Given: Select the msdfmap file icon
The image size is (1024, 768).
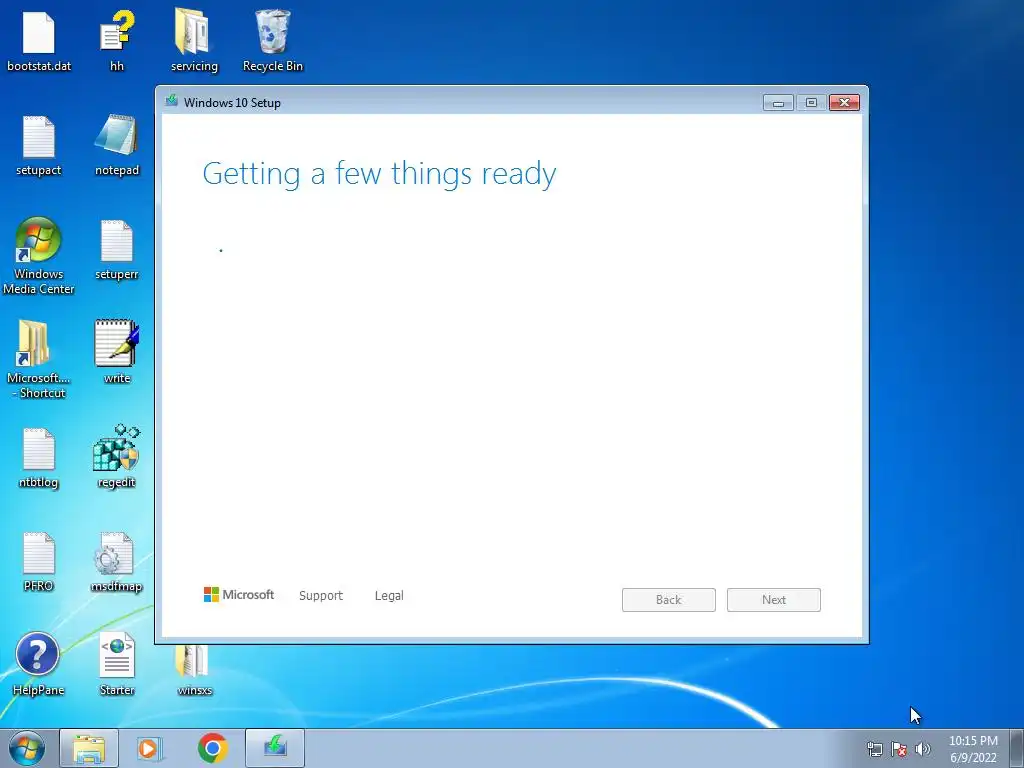Looking at the screenshot, I should tap(117, 562).
